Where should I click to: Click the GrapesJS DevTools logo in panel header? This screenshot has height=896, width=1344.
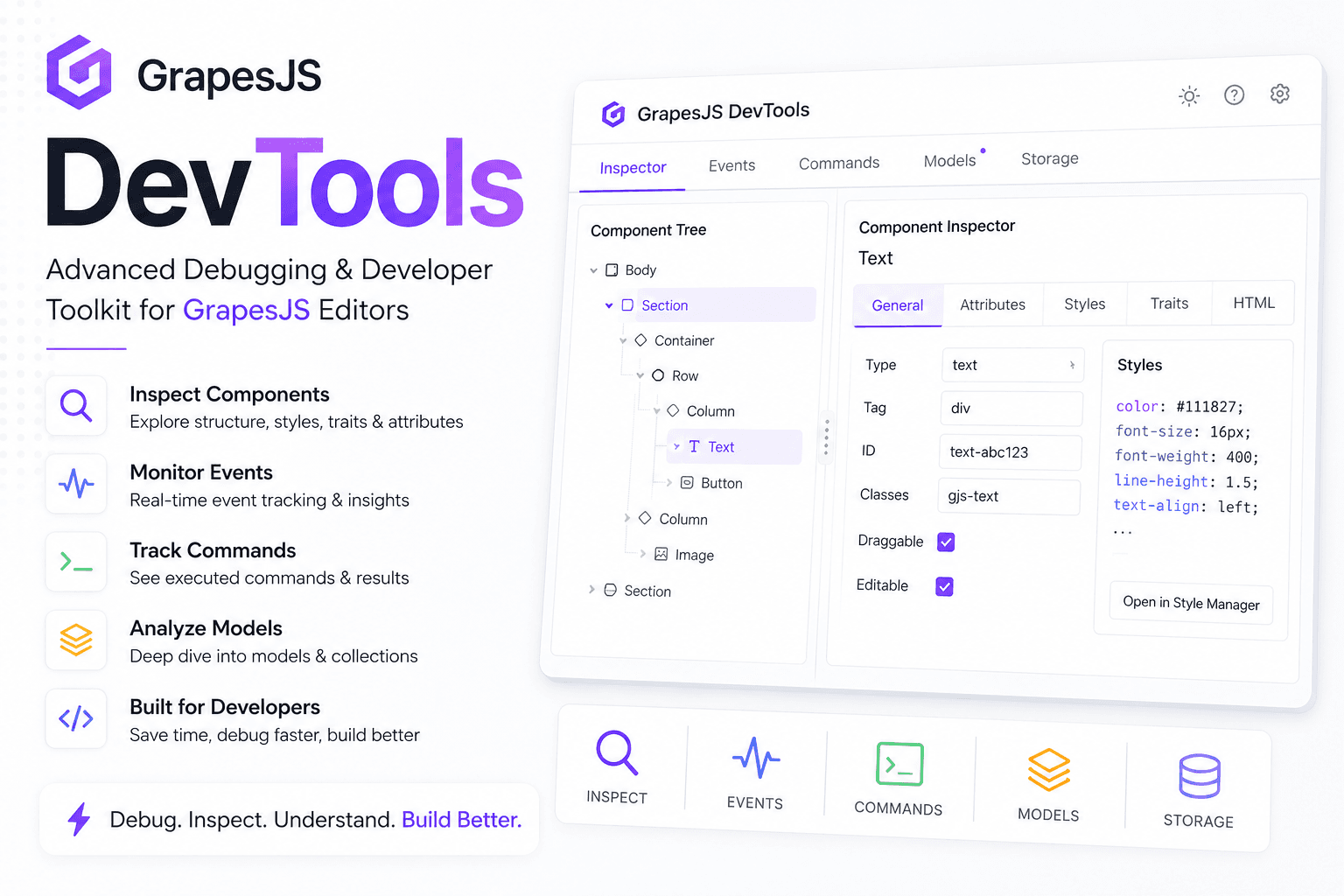click(x=613, y=114)
